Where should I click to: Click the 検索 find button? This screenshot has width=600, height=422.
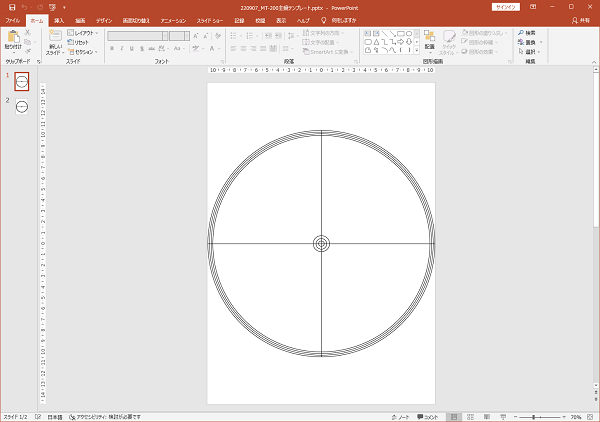click(527, 33)
